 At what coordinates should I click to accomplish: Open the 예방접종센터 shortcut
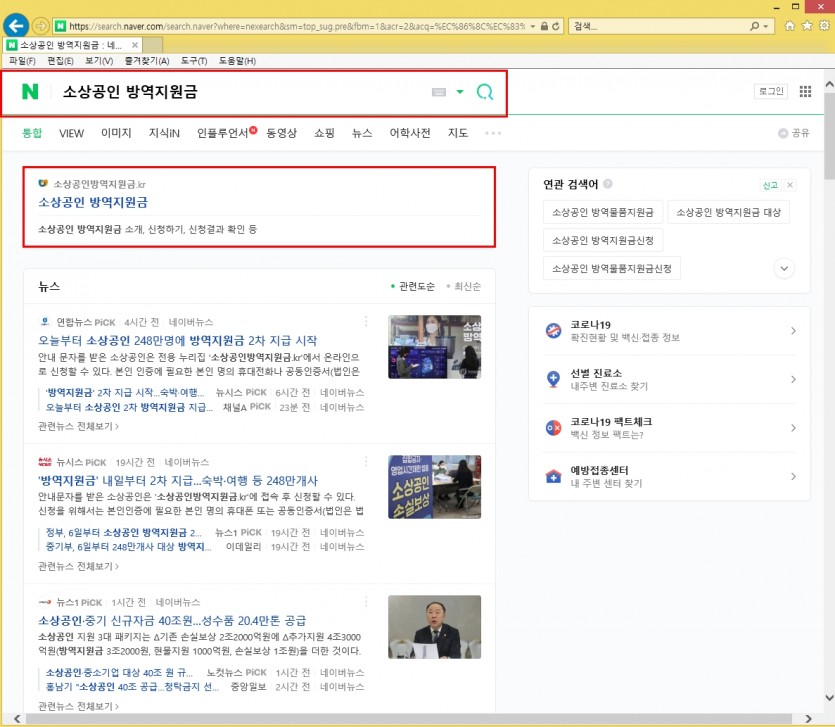(669, 476)
